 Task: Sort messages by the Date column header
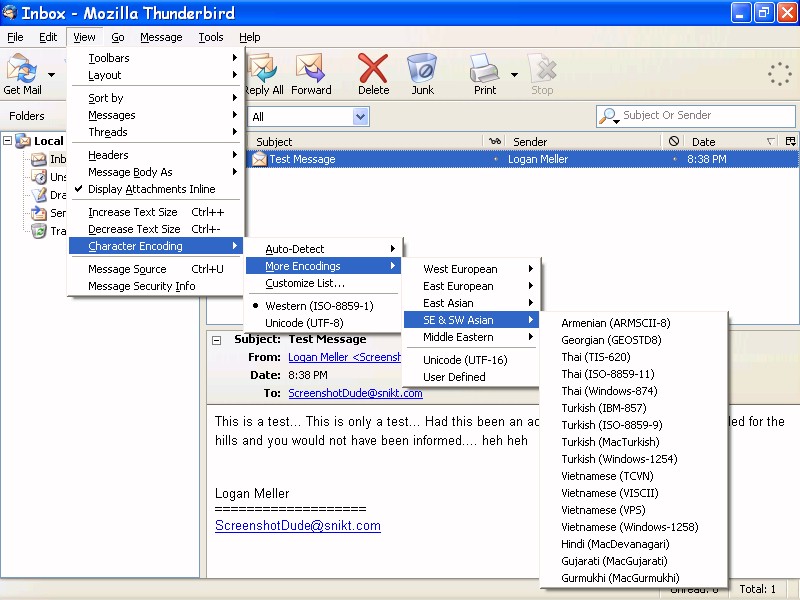tap(730, 141)
